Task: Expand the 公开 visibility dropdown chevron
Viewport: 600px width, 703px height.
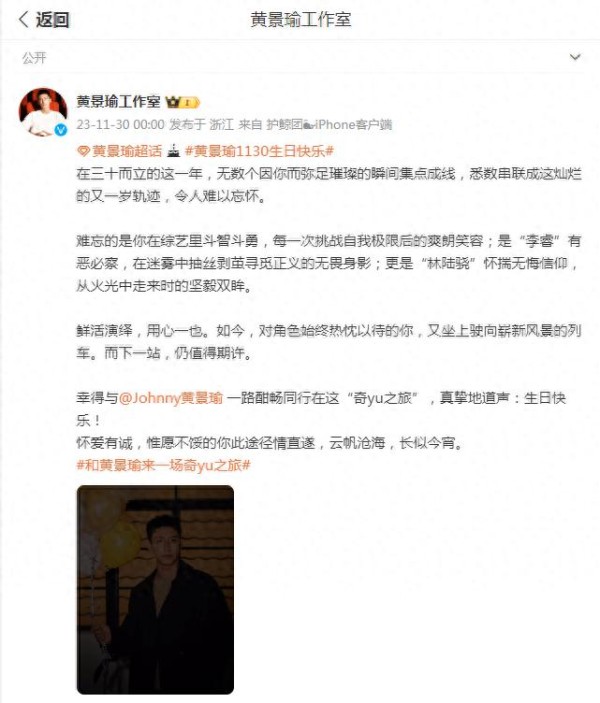Action: (575, 57)
